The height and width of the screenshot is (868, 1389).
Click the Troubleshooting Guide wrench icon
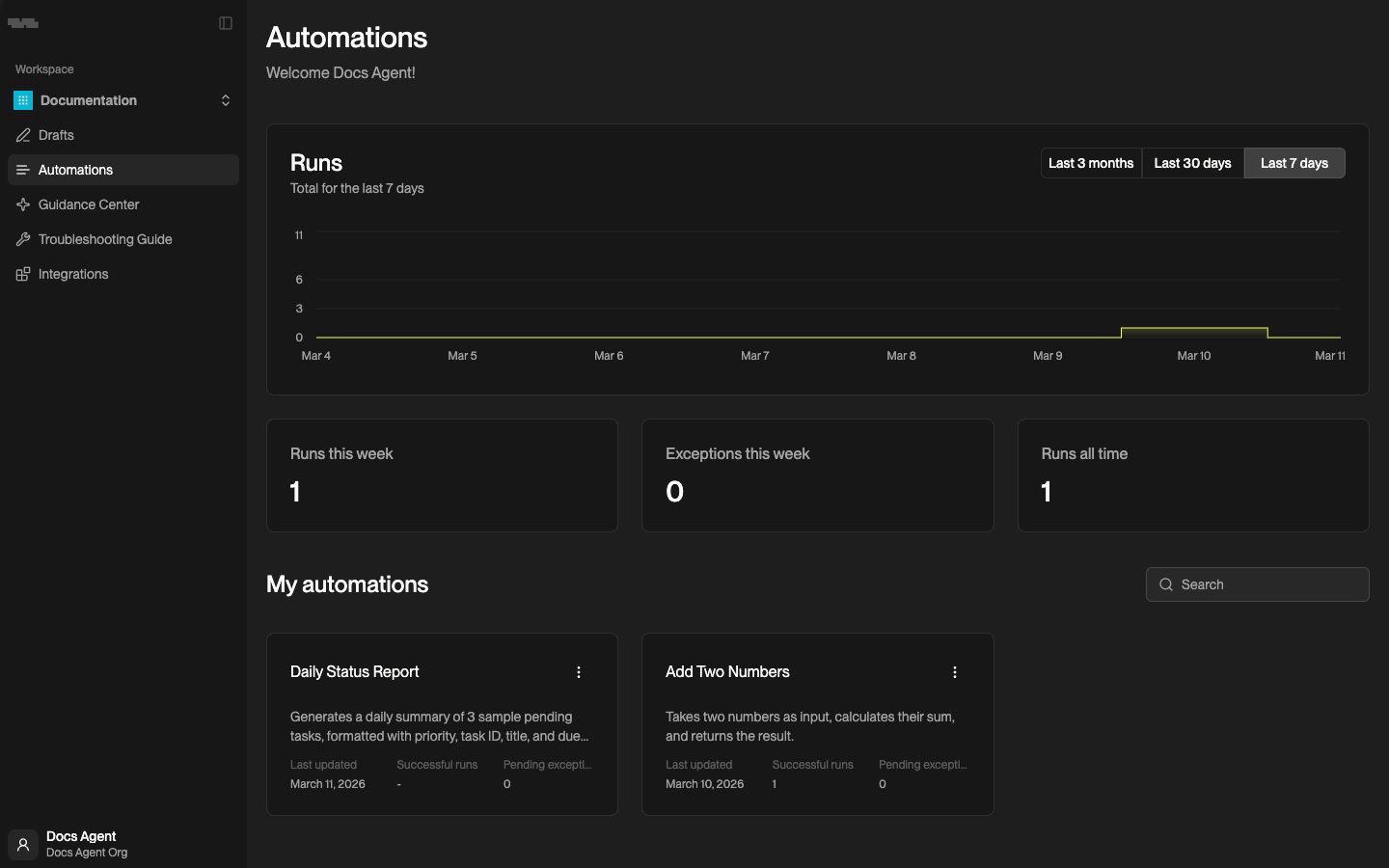pos(23,239)
